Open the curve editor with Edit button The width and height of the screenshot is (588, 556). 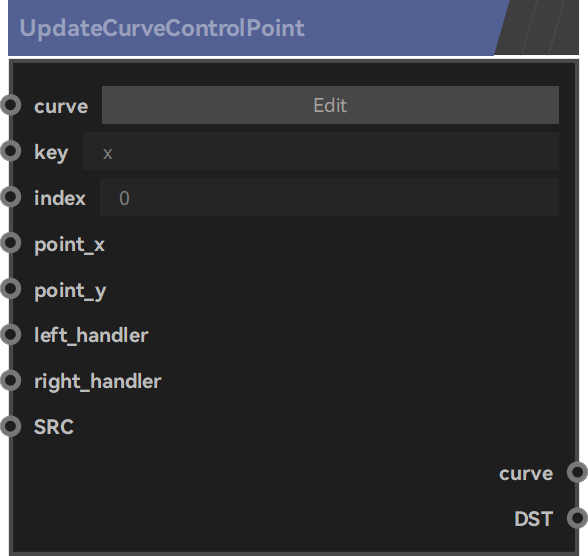pos(330,105)
